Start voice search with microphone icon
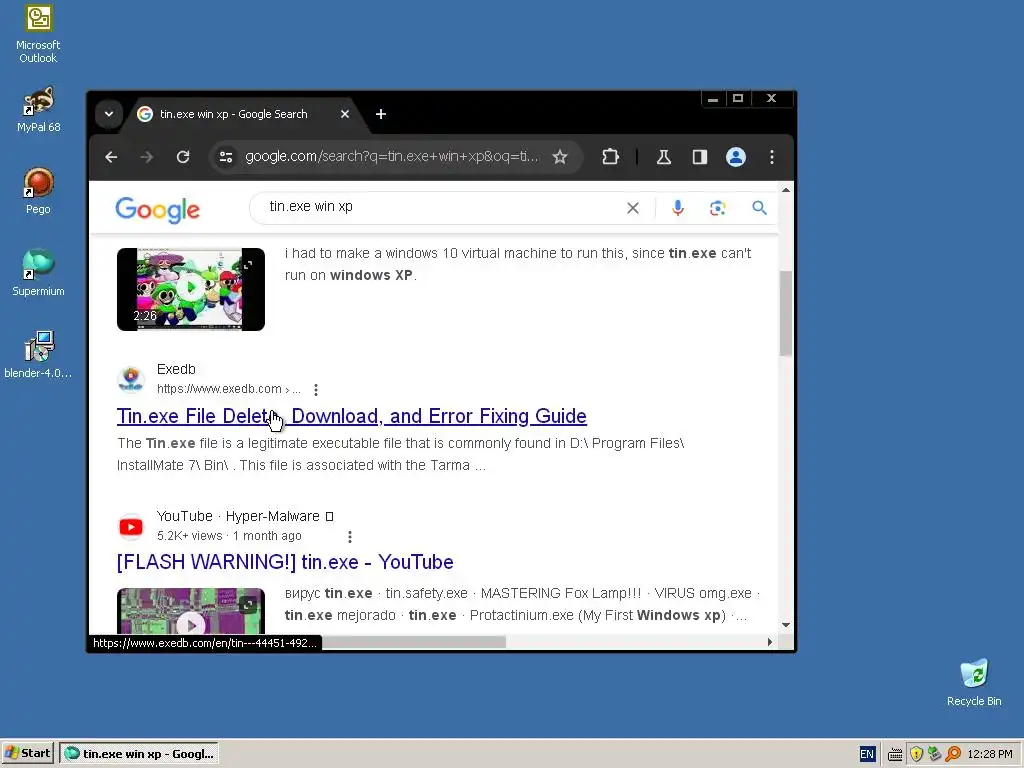1024x768 pixels. tap(678, 208)
